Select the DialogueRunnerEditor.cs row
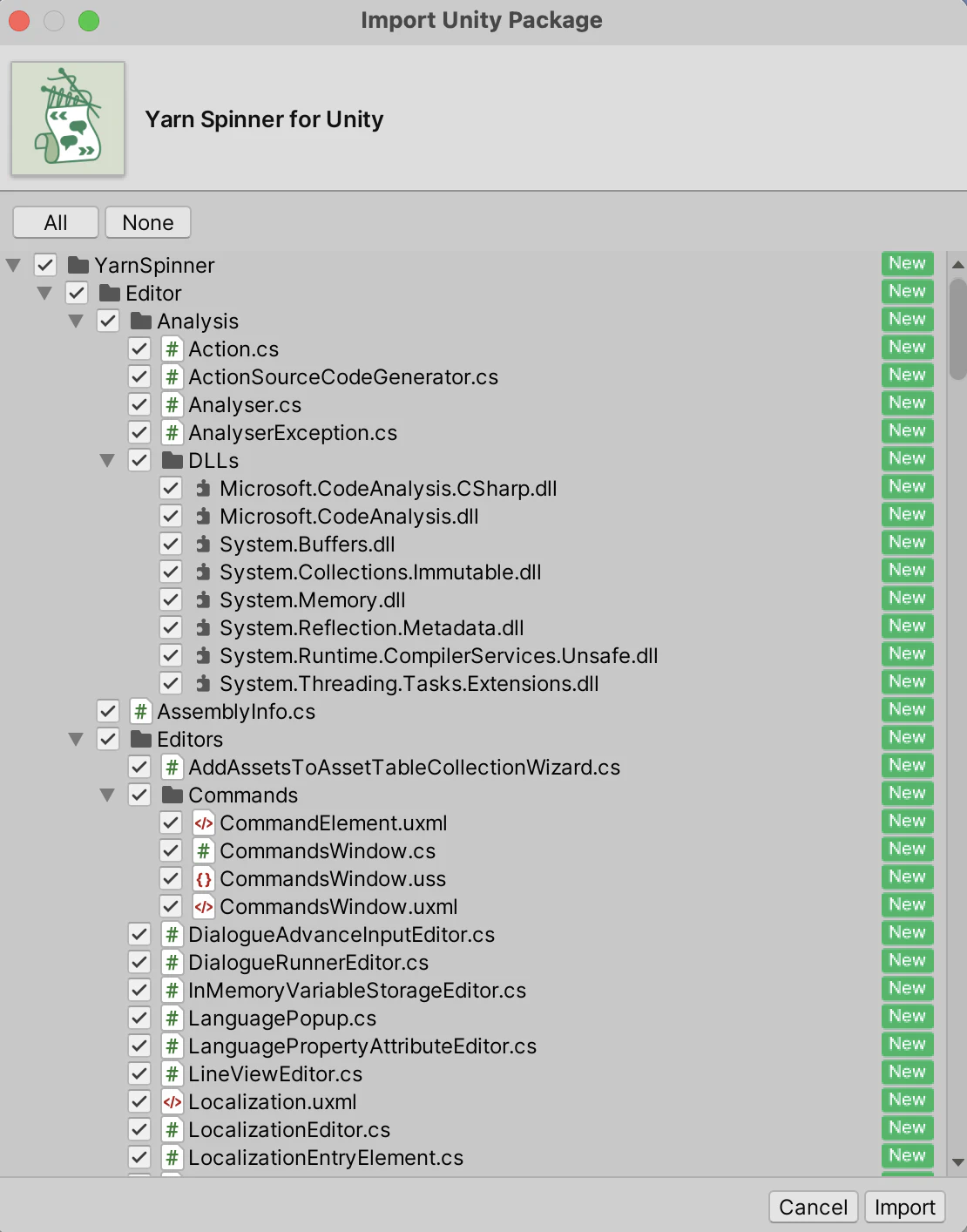The image size is (967, 1232). tap(308, 963)
